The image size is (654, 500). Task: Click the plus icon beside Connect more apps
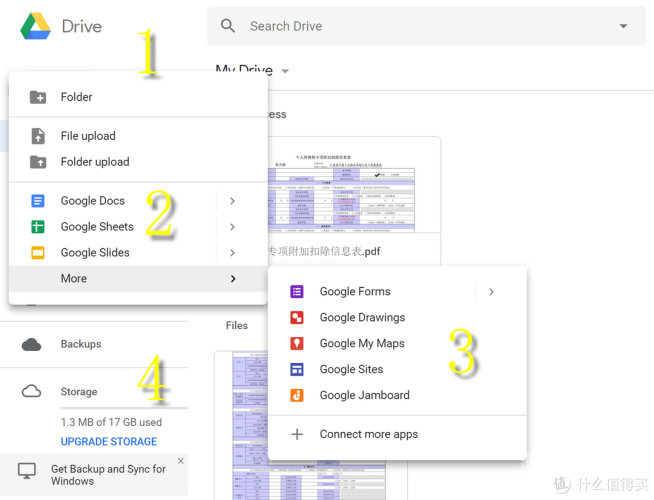tap(297, 434)
